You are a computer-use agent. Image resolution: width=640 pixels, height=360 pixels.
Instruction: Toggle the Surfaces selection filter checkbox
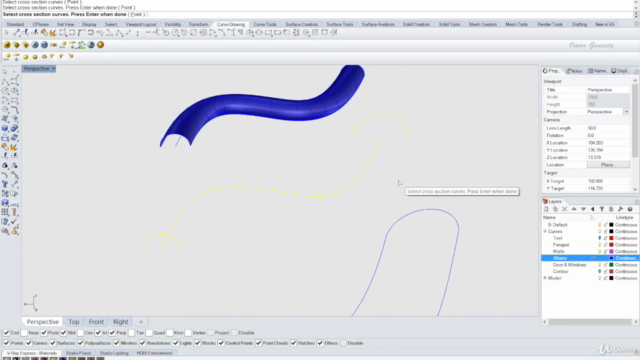click(x=53, y=343)
